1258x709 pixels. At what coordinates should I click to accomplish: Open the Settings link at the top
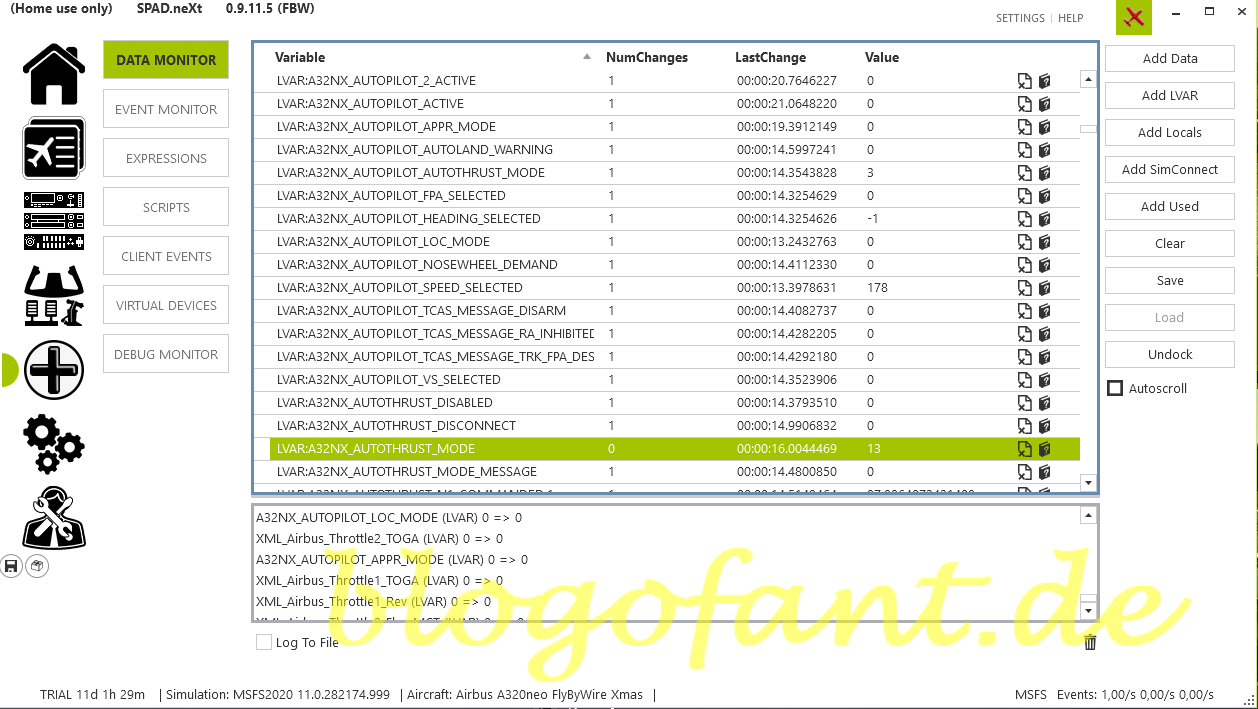(x=1020, y=18)
